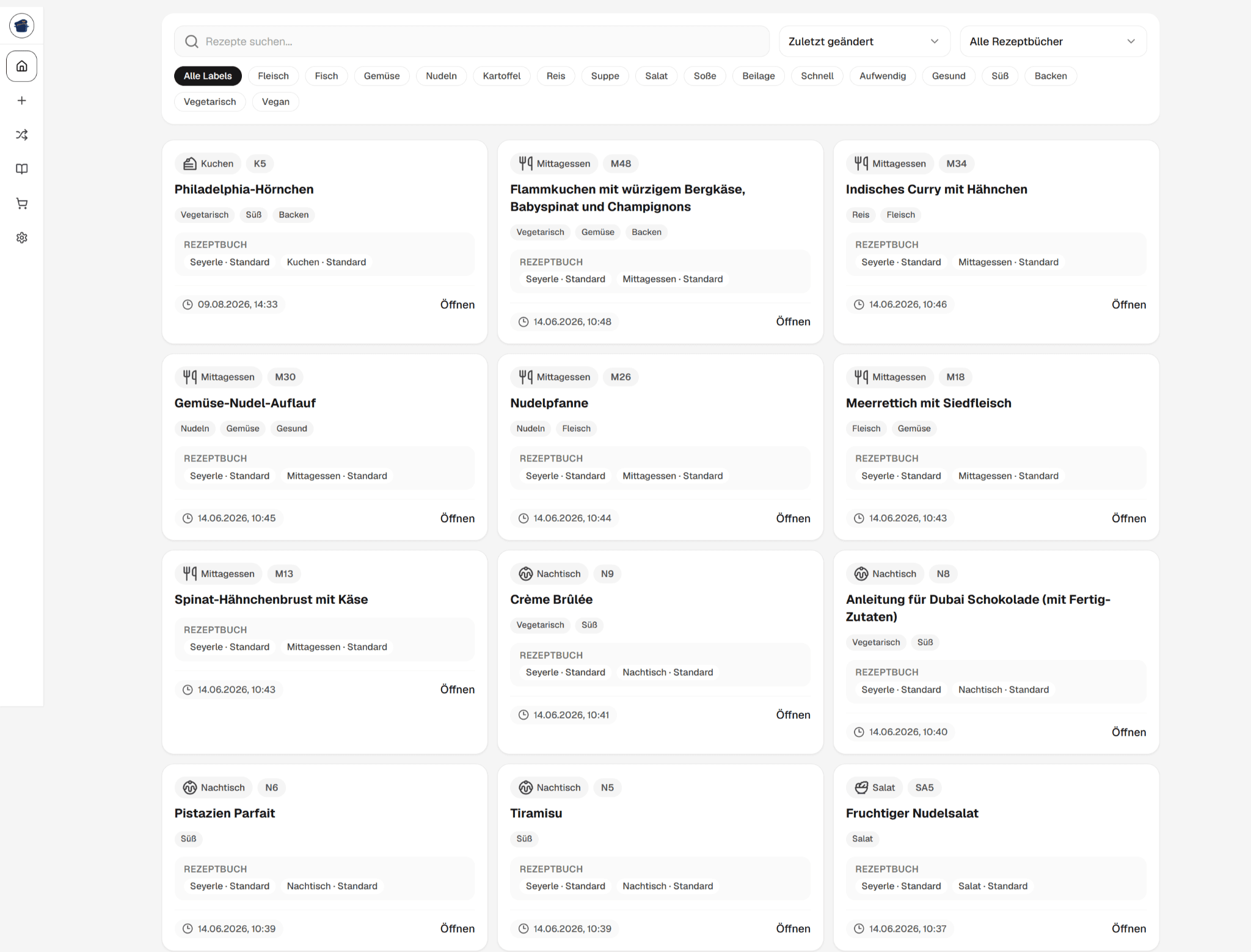This screenshot has height=952, width=1251.
Task: Toggle the Vegan label filter
Action: pyautogui.click(x=275, y=101)
